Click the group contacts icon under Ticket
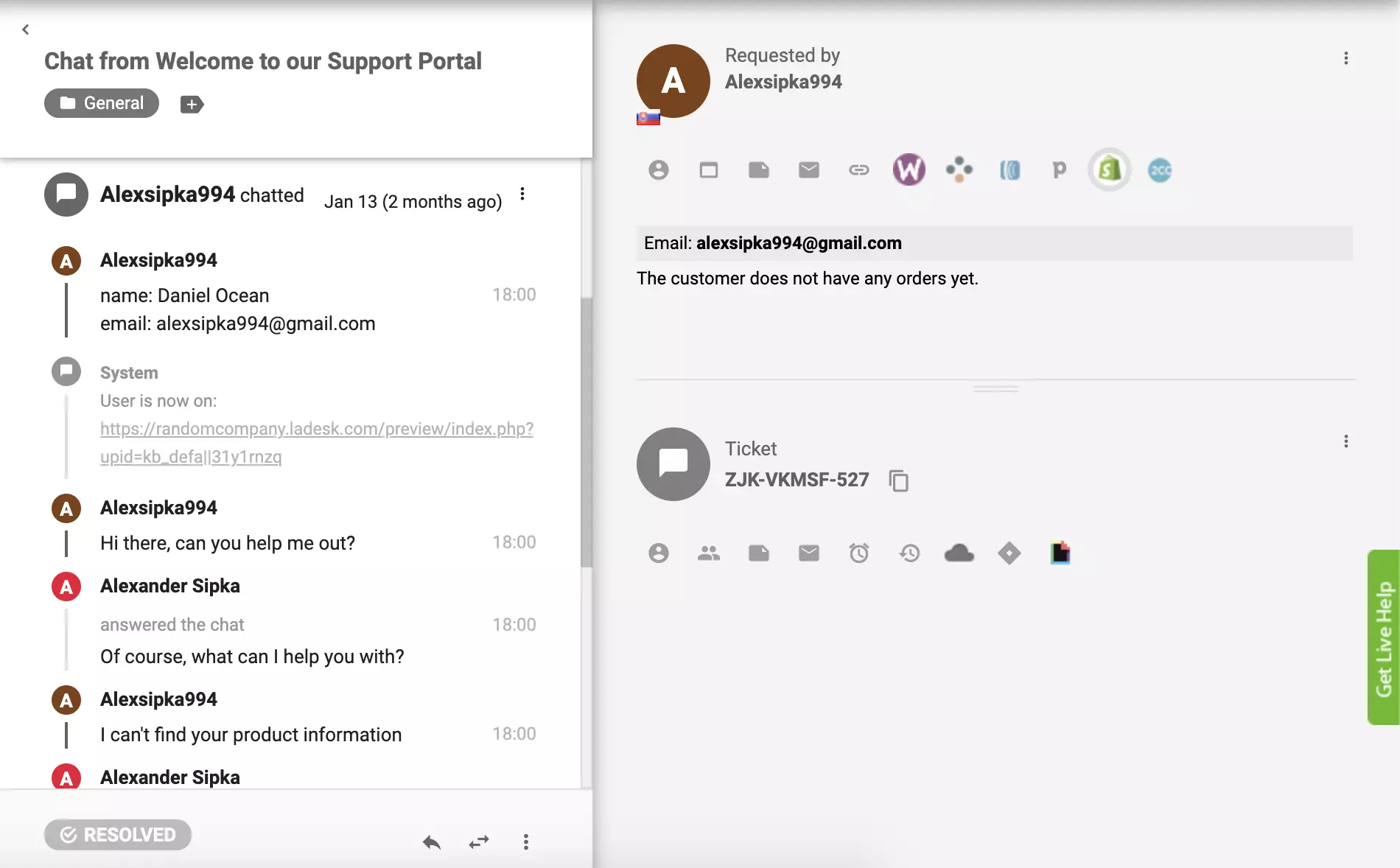 708,553
